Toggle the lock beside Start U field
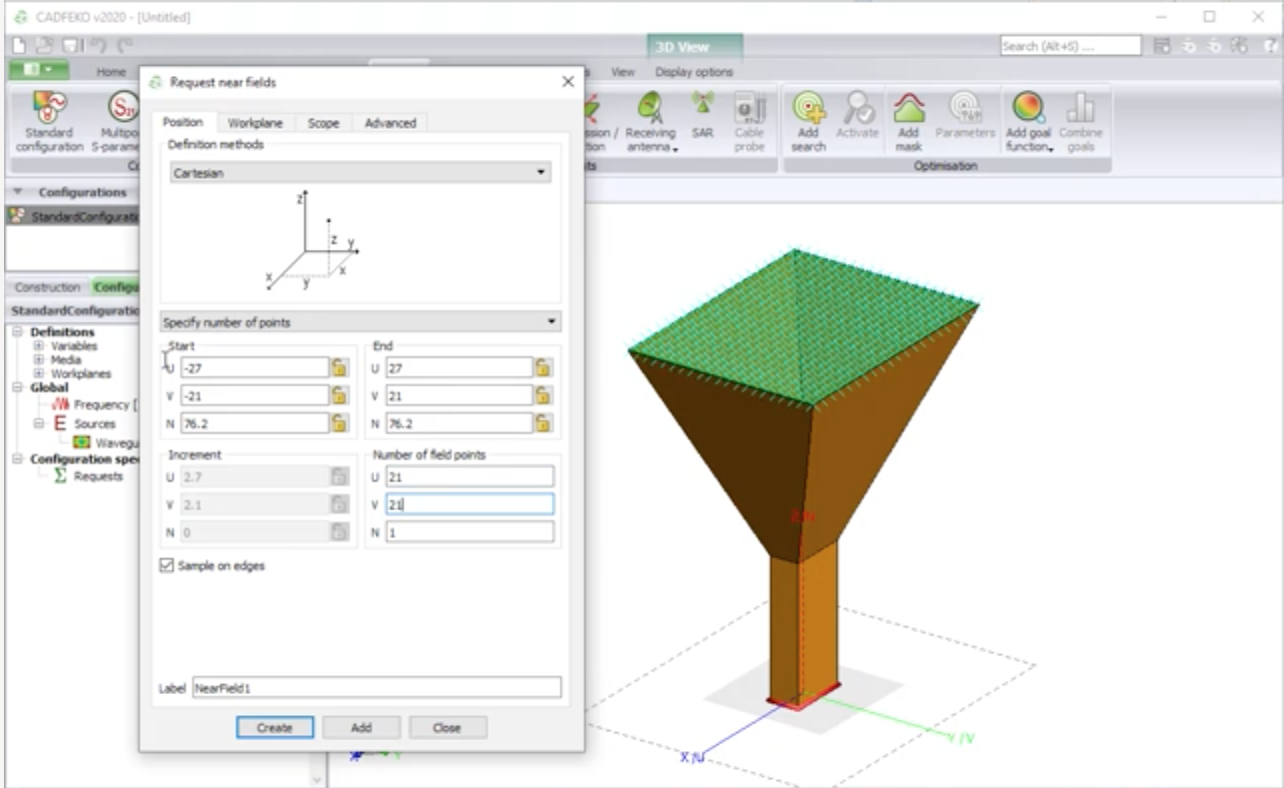 [x=340, y=368]
